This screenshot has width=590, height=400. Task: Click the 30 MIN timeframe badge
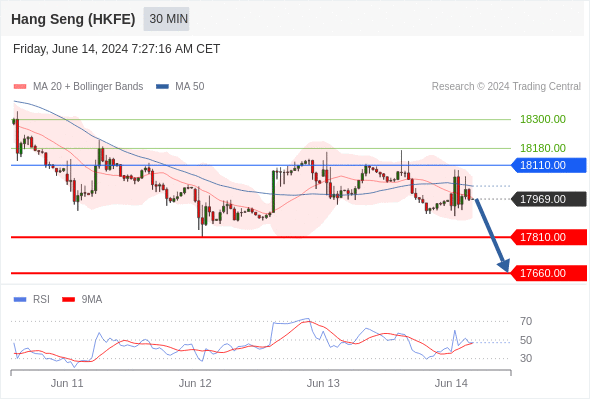[166, 18]
